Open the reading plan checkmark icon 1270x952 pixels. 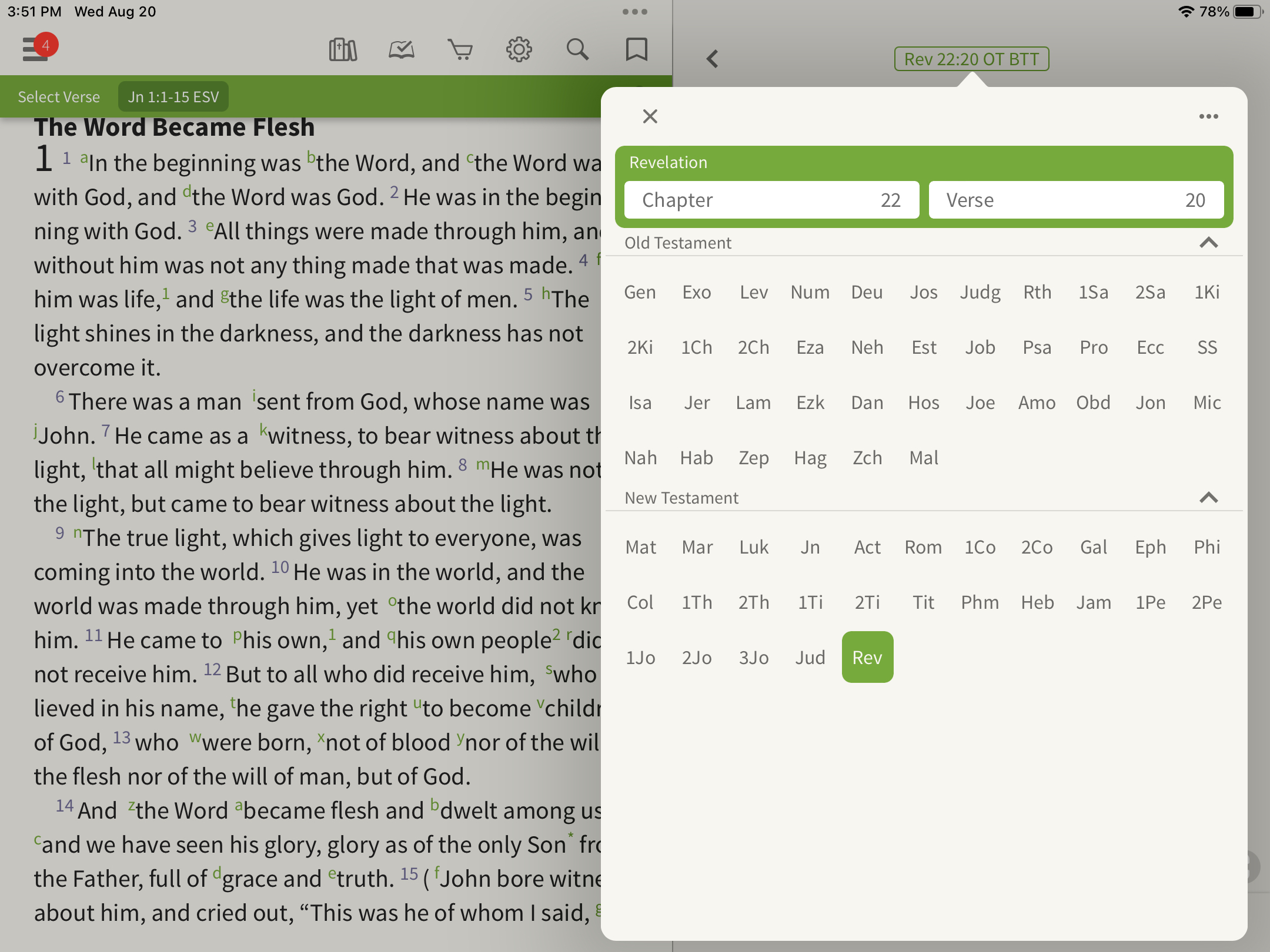point(402,50)
